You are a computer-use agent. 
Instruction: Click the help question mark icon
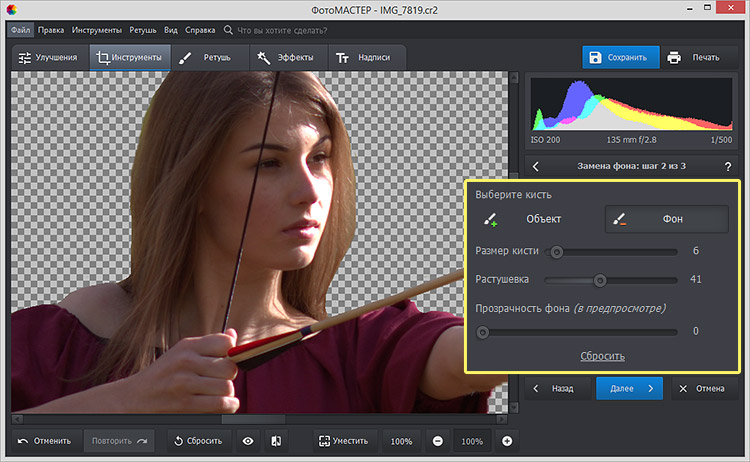pos(727,166)
